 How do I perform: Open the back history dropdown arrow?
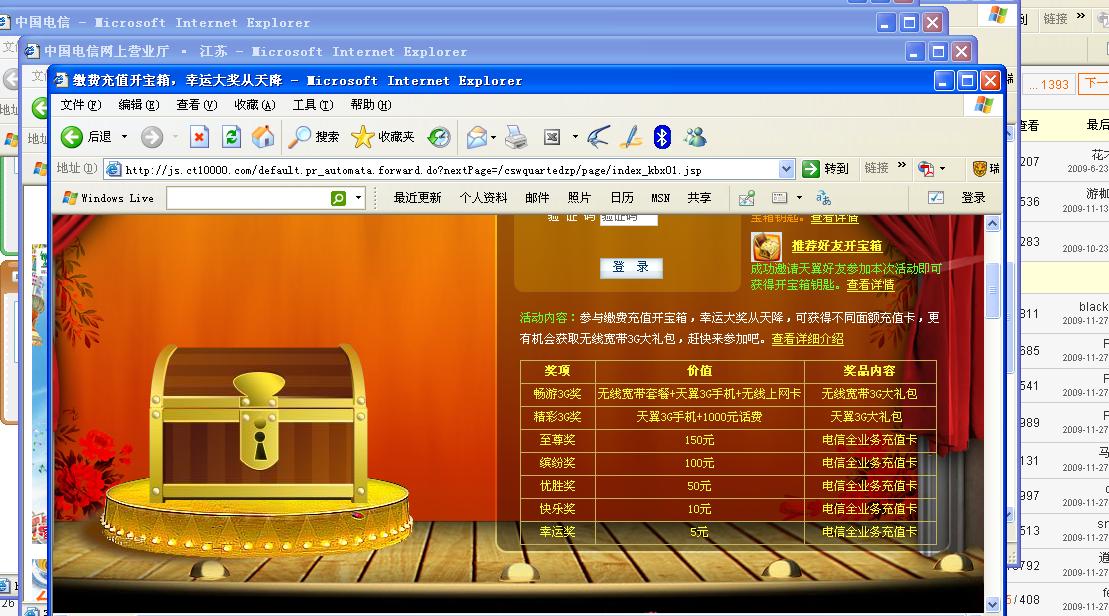click(x=124, y=136)
